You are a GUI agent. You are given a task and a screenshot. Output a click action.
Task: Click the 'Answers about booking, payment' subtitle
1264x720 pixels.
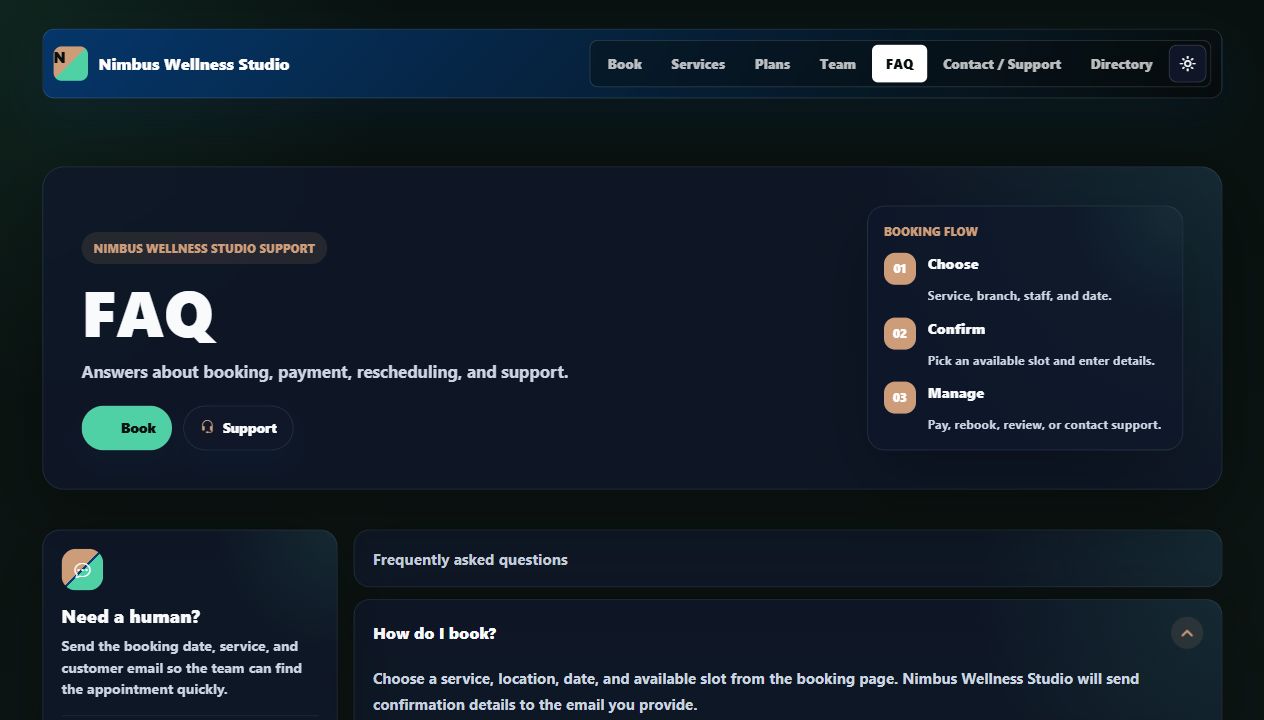(325, 372)
